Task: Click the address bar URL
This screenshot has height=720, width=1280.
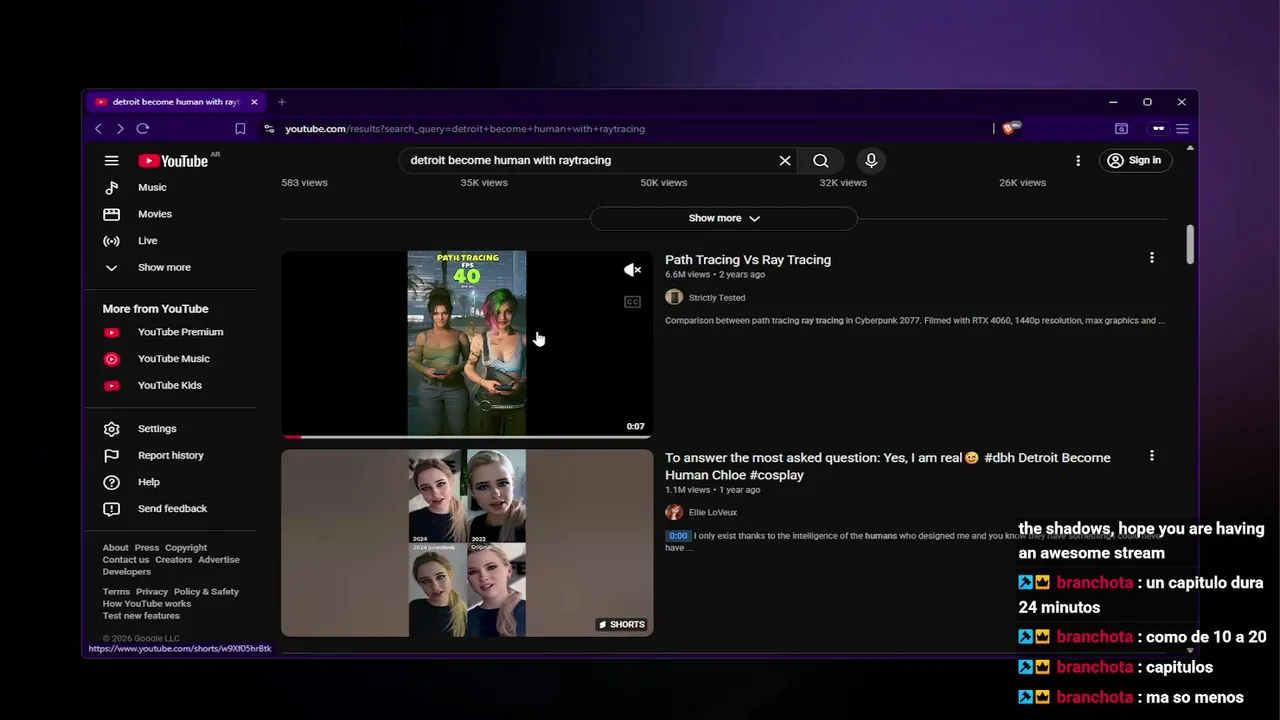Action: 465,129
